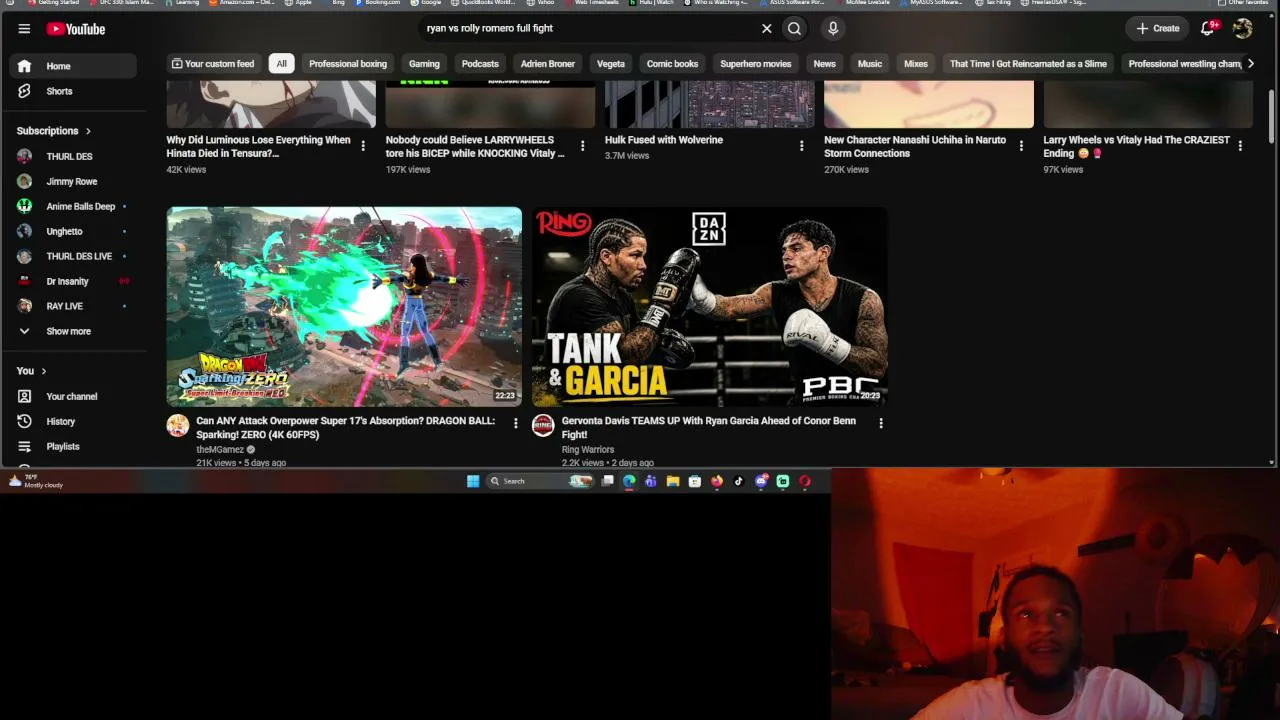This screenshot has width=1280, height=720.
Task: Open the YouTube hamburger guide menu
Action: pos(24,29)
